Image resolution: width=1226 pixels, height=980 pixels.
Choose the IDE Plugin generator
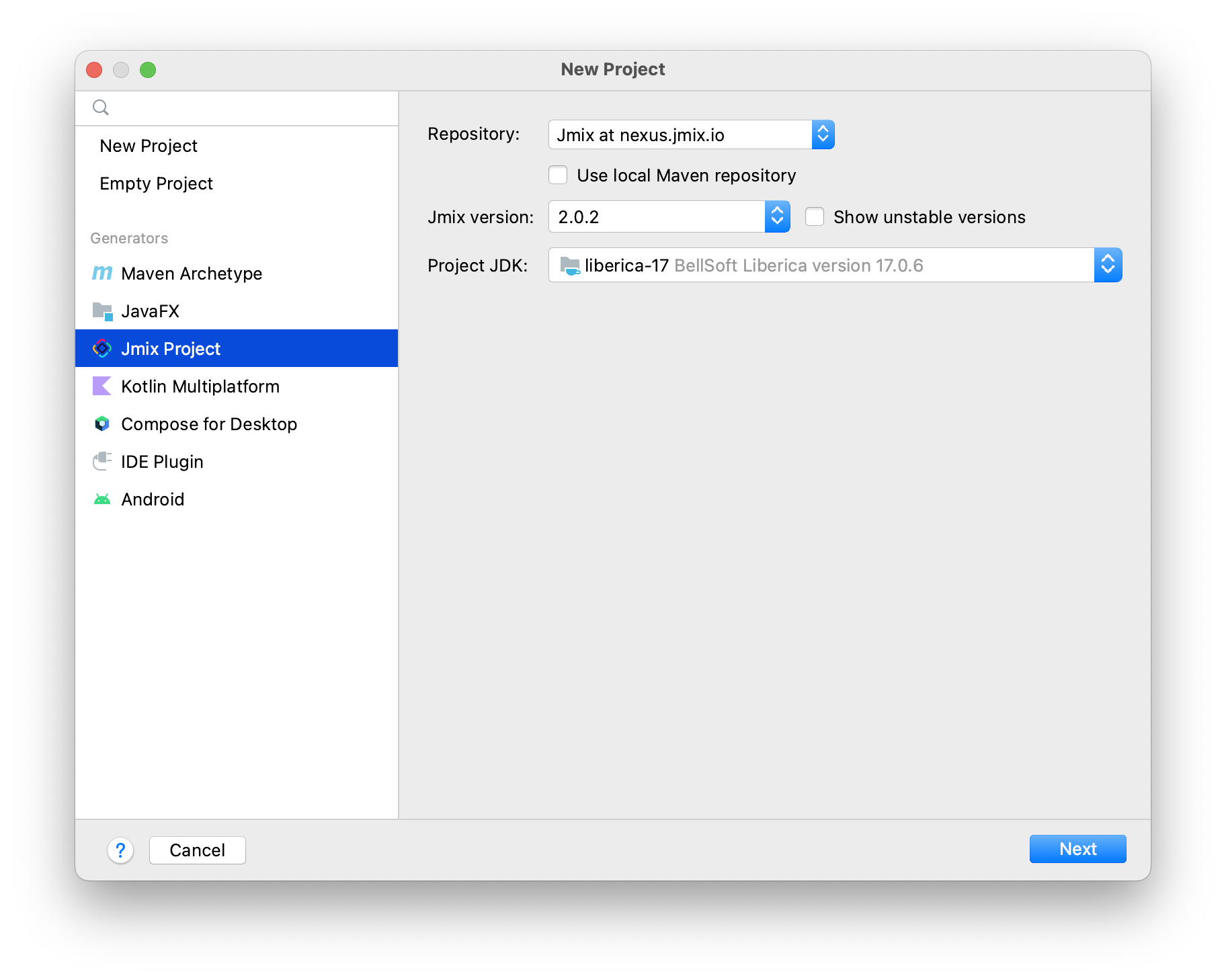(237, 462)
